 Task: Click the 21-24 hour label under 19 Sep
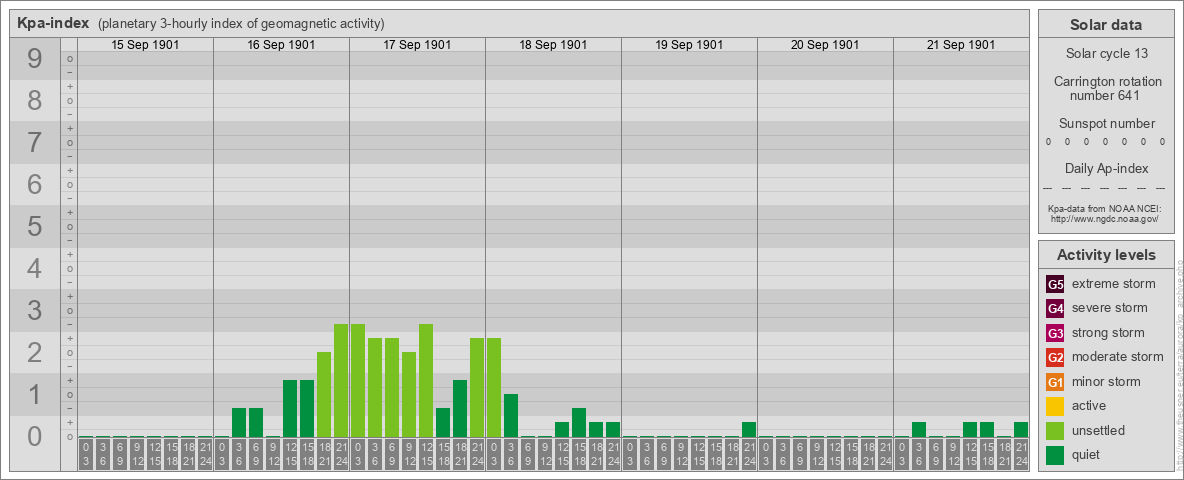tap(748, 454)
